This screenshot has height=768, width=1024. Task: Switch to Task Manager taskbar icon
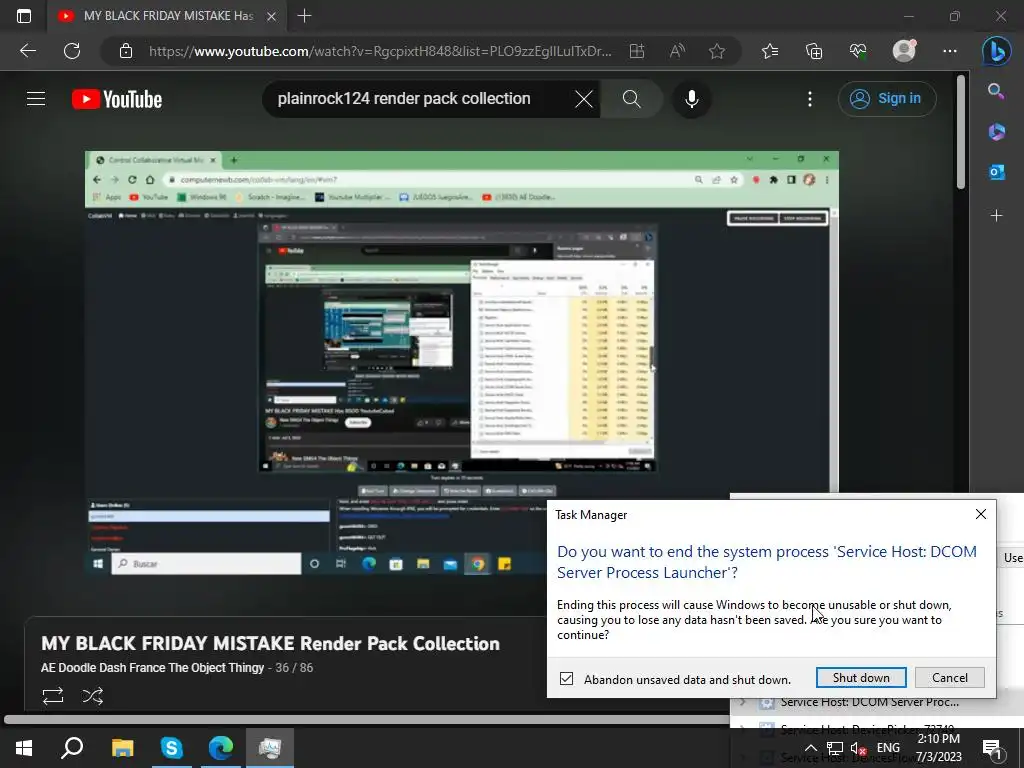(270, 748)
